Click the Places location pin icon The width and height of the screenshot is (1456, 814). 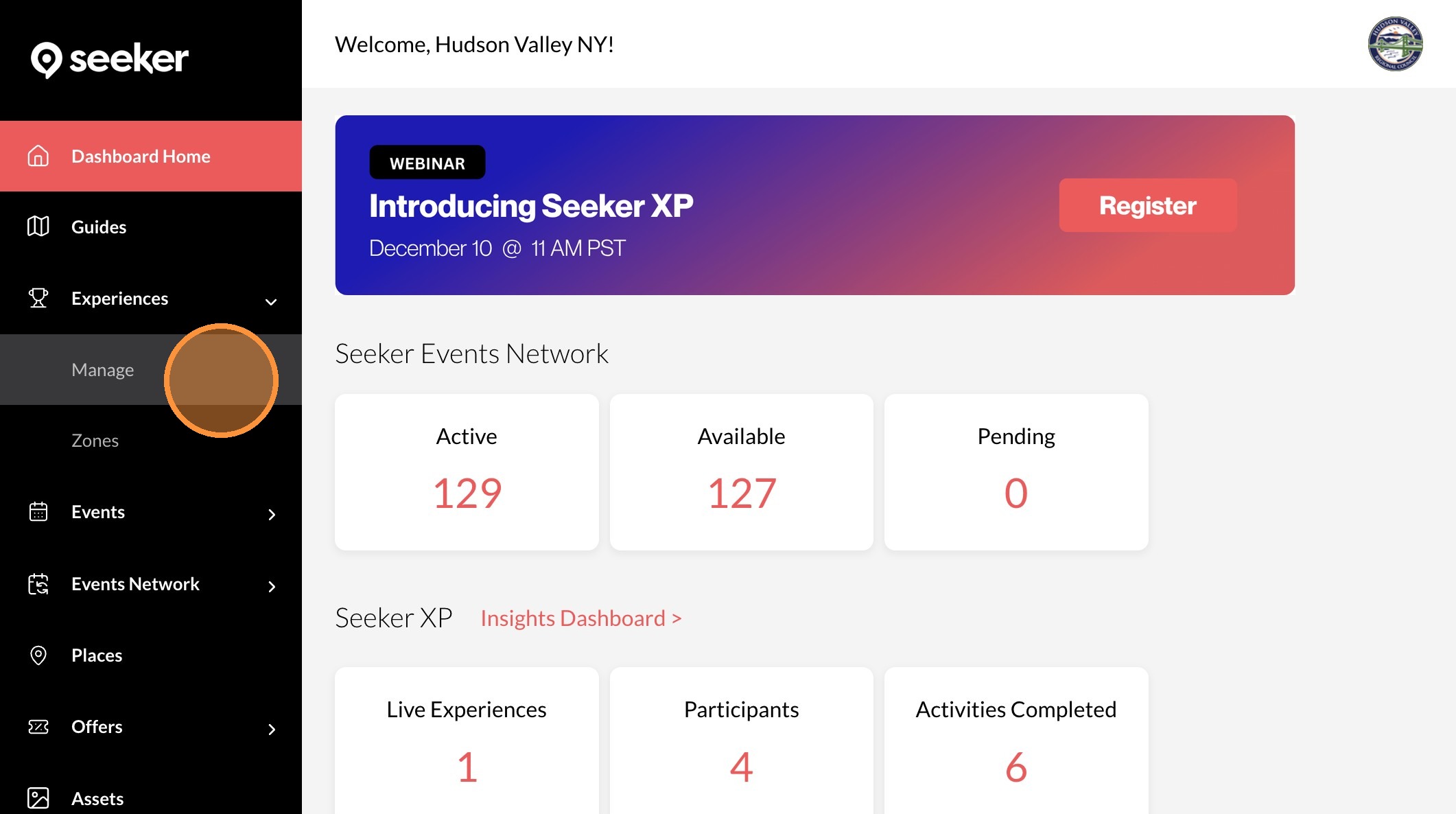[x=38, y=655]
